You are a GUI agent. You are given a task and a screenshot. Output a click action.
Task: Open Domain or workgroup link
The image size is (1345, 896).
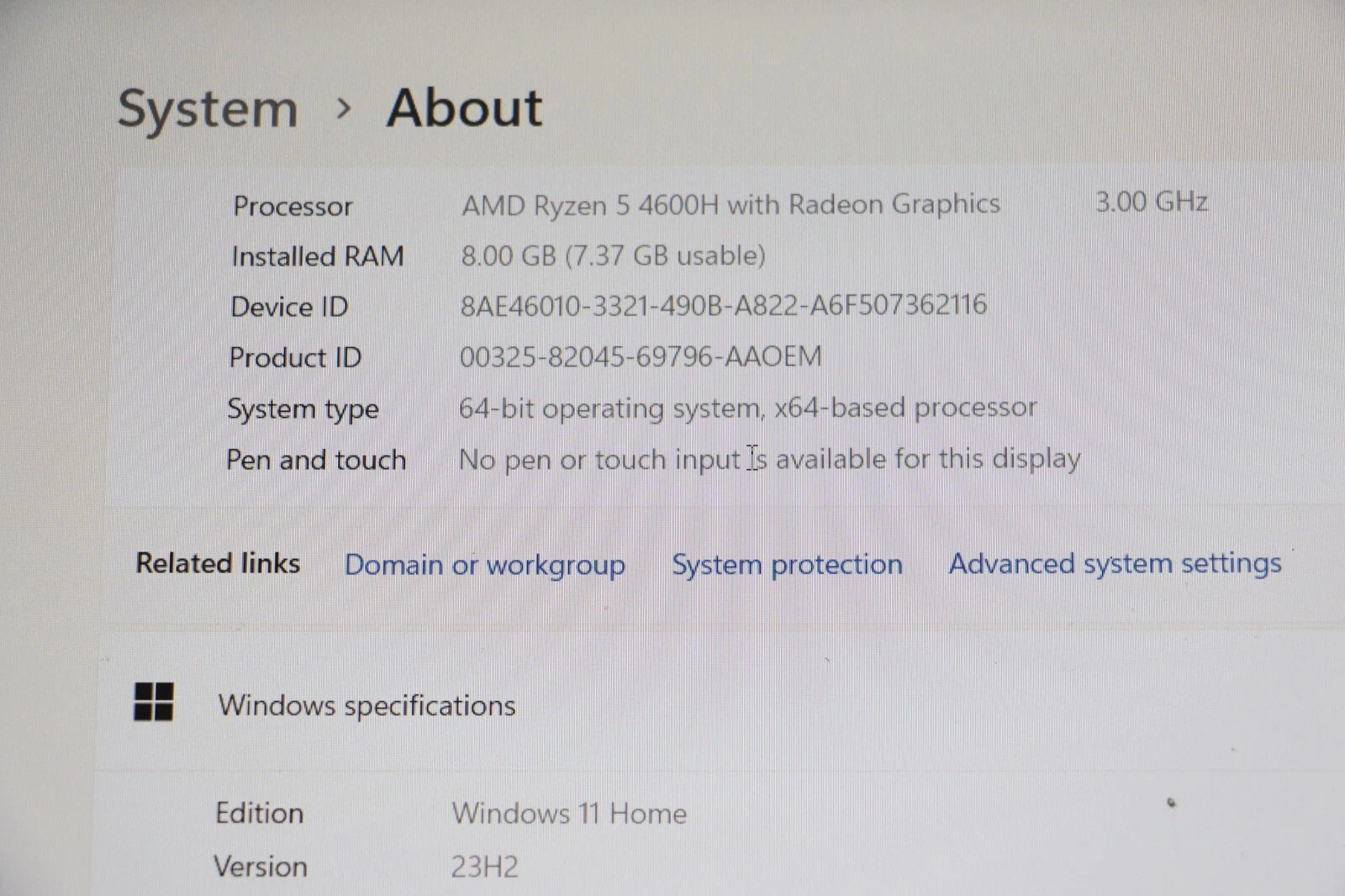point(484,565)
